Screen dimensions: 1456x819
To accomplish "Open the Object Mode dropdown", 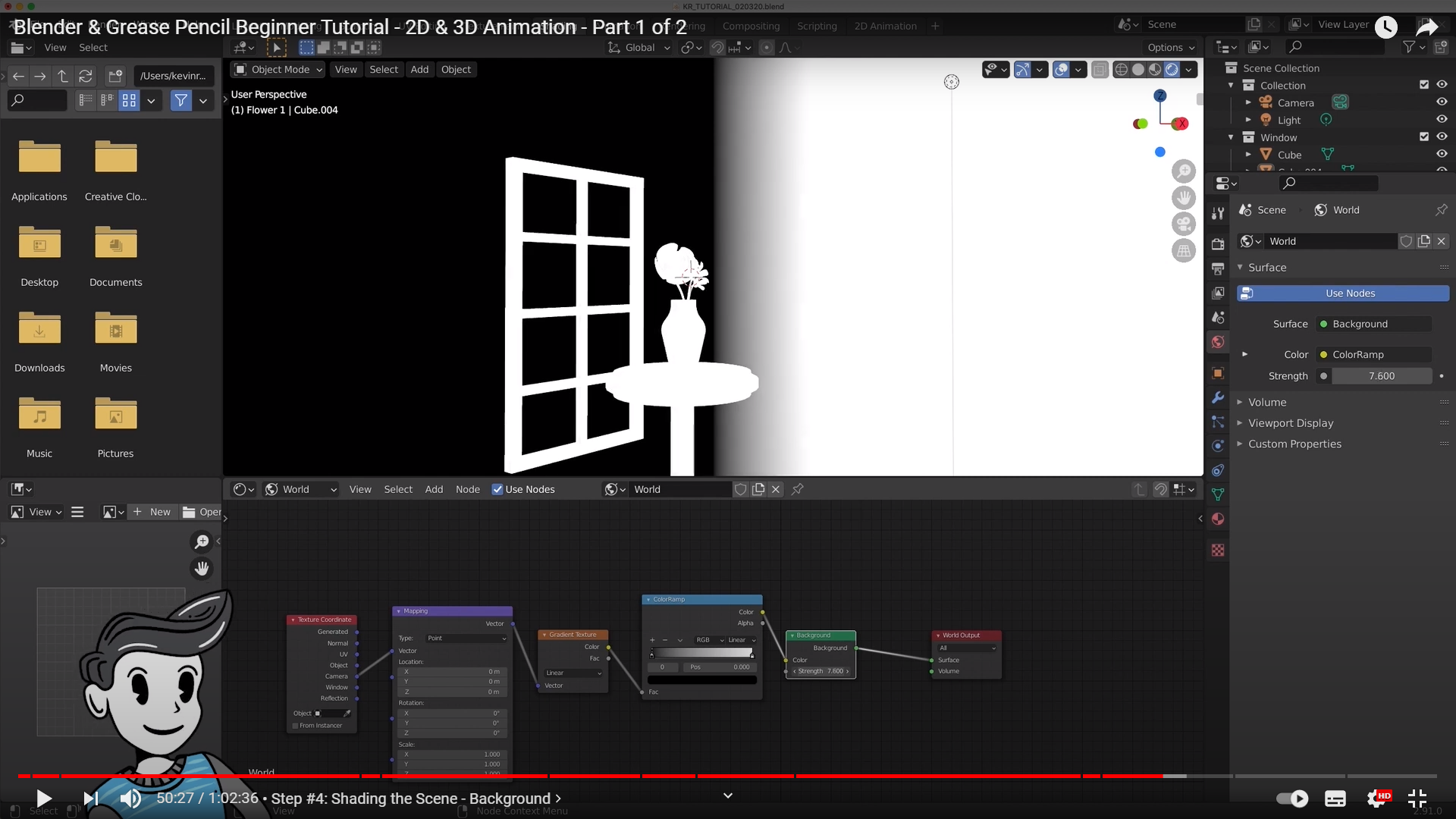I will [x=278, y=70].
